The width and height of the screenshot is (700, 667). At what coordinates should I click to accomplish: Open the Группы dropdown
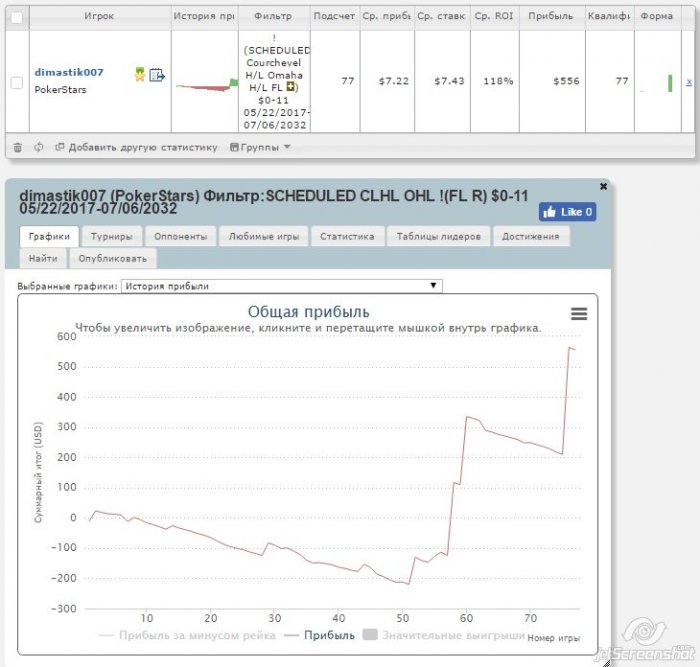(260, 147)
